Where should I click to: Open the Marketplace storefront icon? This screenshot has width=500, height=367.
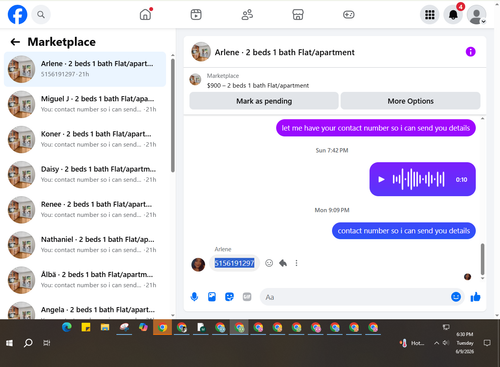point(298,14)
